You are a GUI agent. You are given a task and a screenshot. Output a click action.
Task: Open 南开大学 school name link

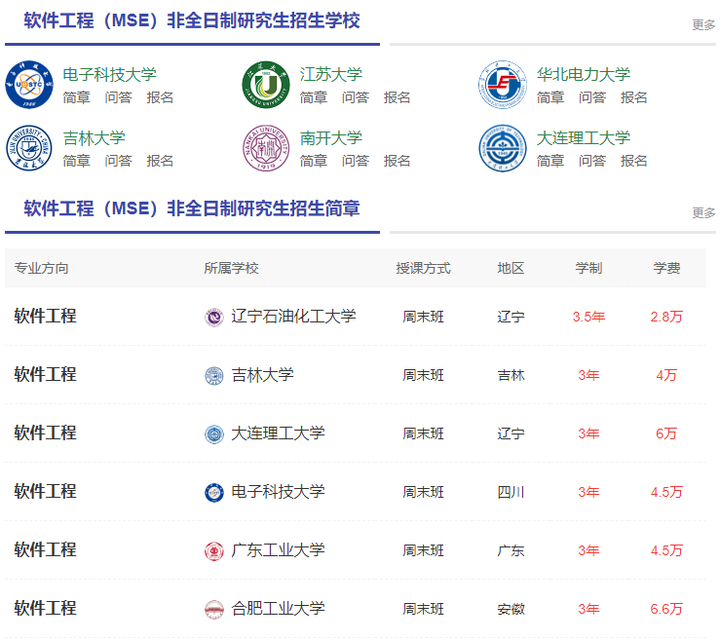click(x=331, y=138)
